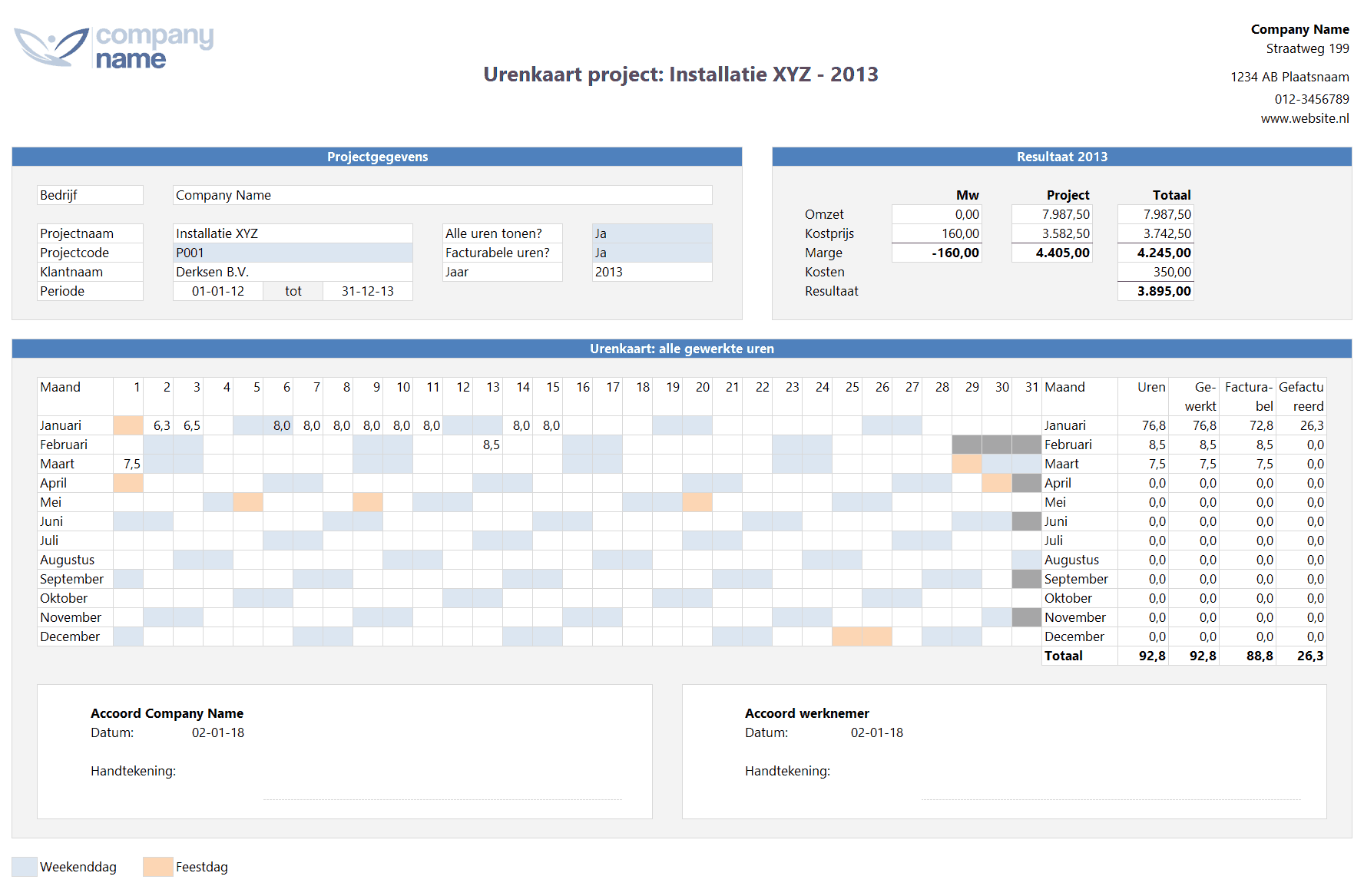The image size is (1364, 896).
Task: Click the Projectgegevens section header
Action: tap(377, 157)
